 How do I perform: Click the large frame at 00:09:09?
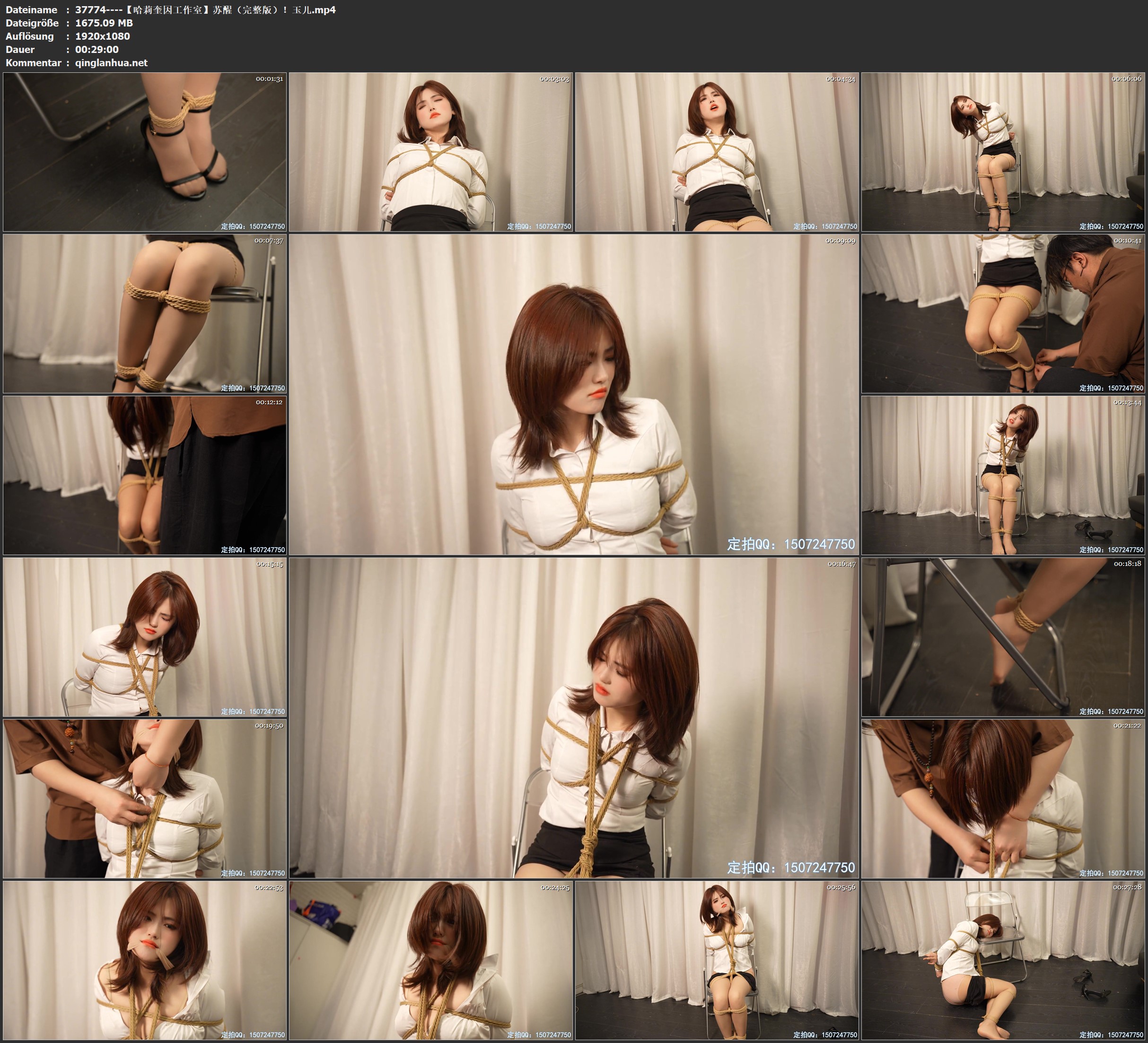(x=573, y=394)
